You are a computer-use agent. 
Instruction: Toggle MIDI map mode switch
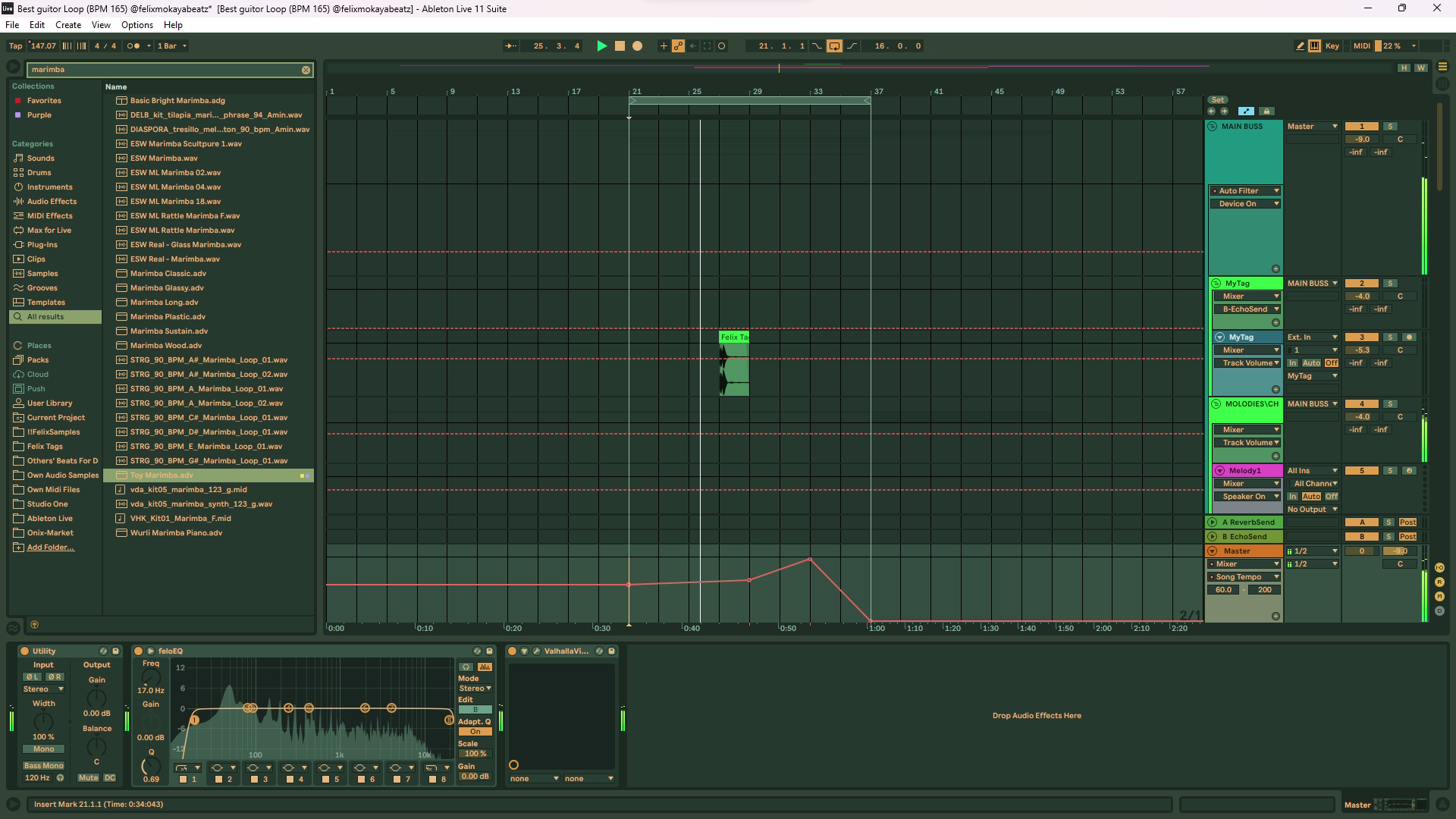1362,46
